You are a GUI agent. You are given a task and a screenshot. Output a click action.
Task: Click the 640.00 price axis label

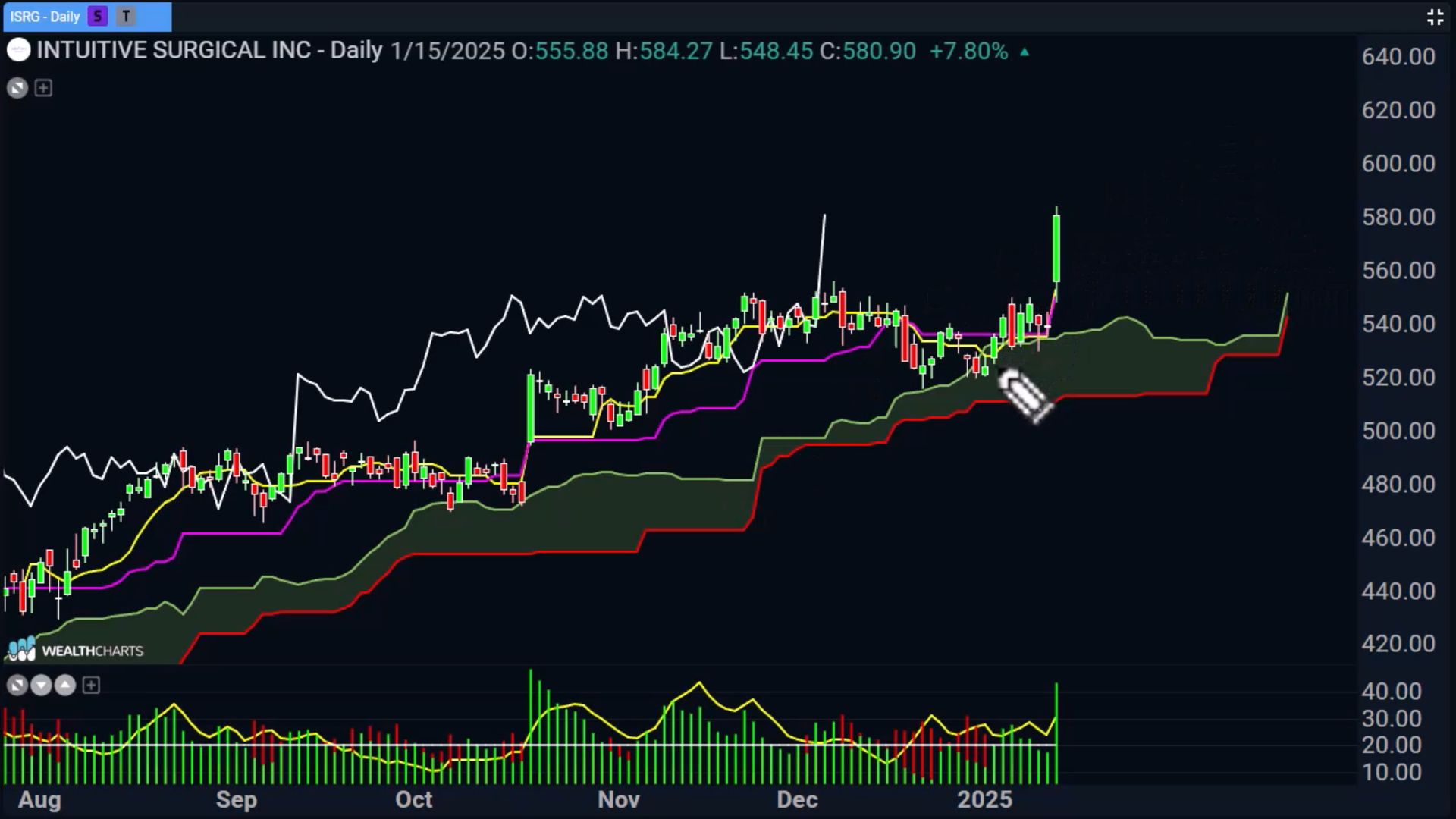[x=1398, y=57]
